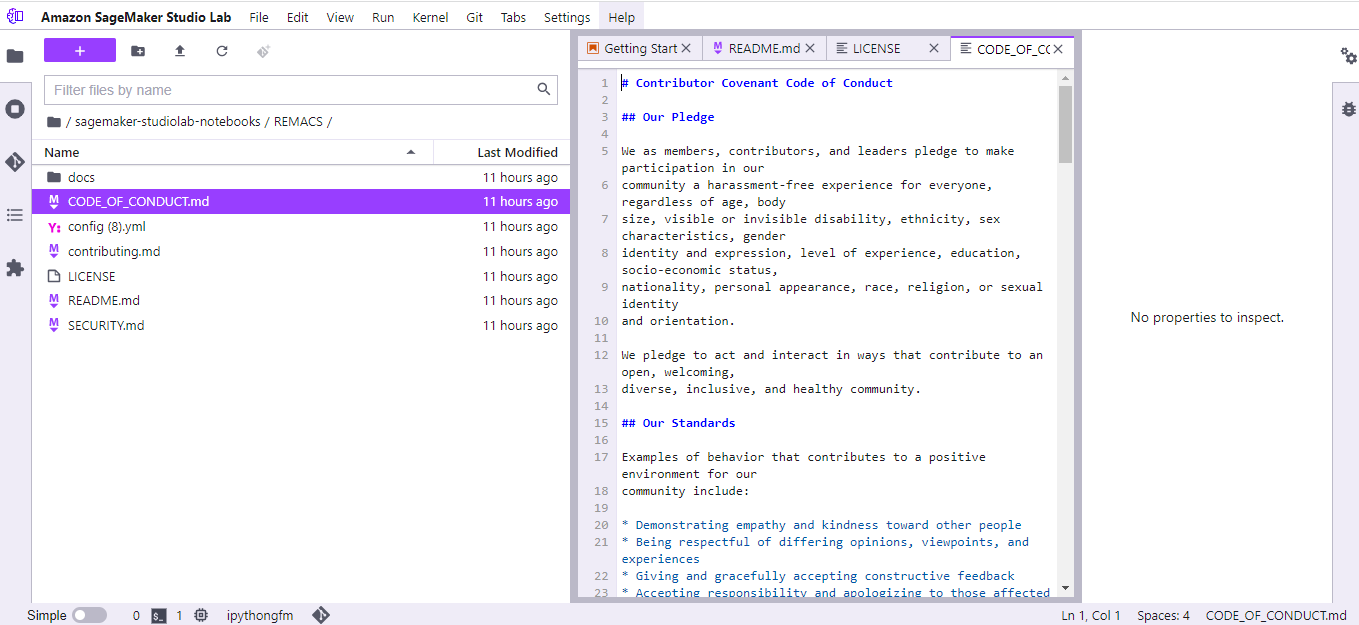Close the Getting Started tab
The width and height of the screenshot is (1359, 625).
click(x=686, y=48)
